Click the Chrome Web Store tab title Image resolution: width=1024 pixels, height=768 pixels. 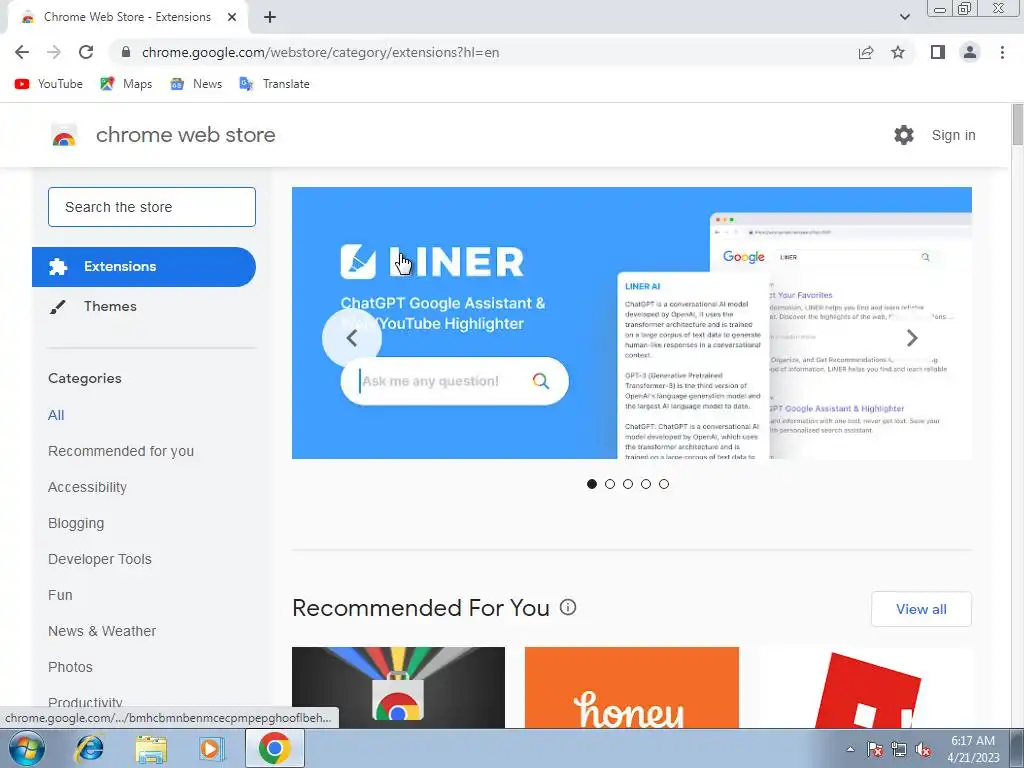(x=127, y=17)
